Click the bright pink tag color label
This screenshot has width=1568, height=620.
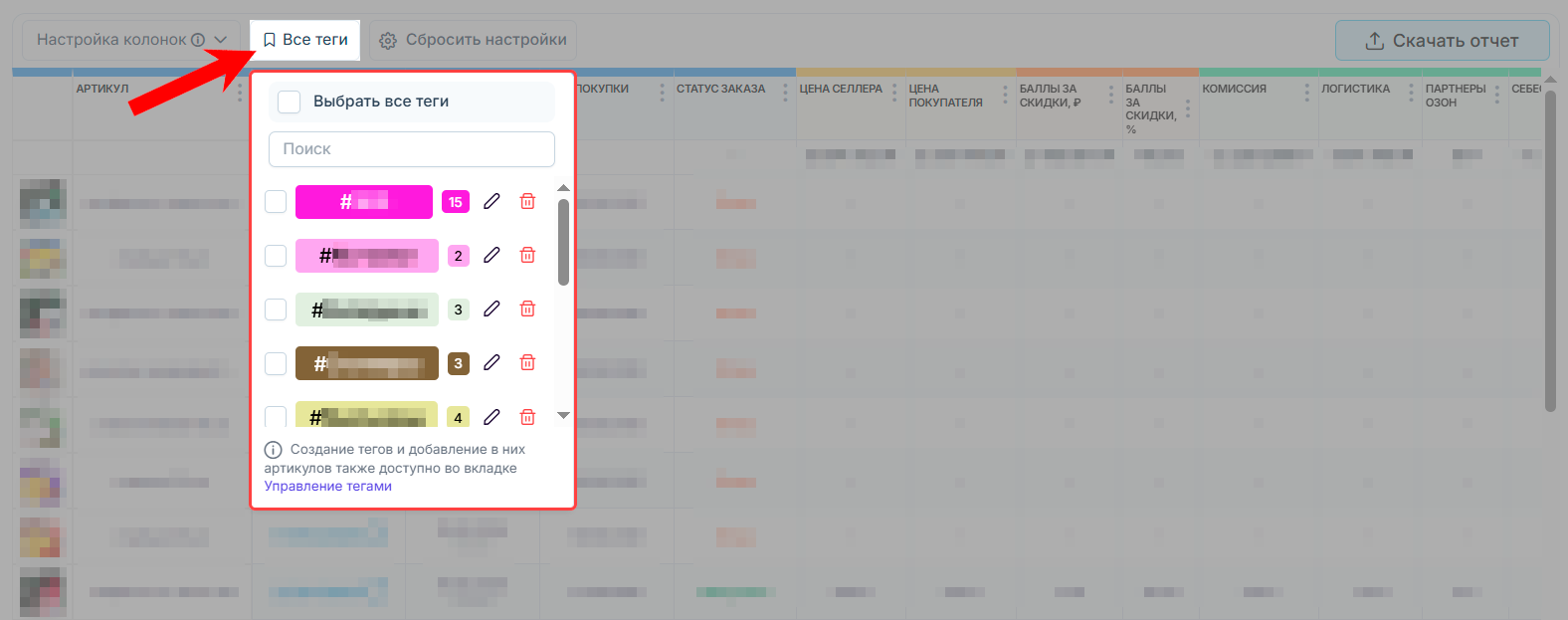pos(364,202)
